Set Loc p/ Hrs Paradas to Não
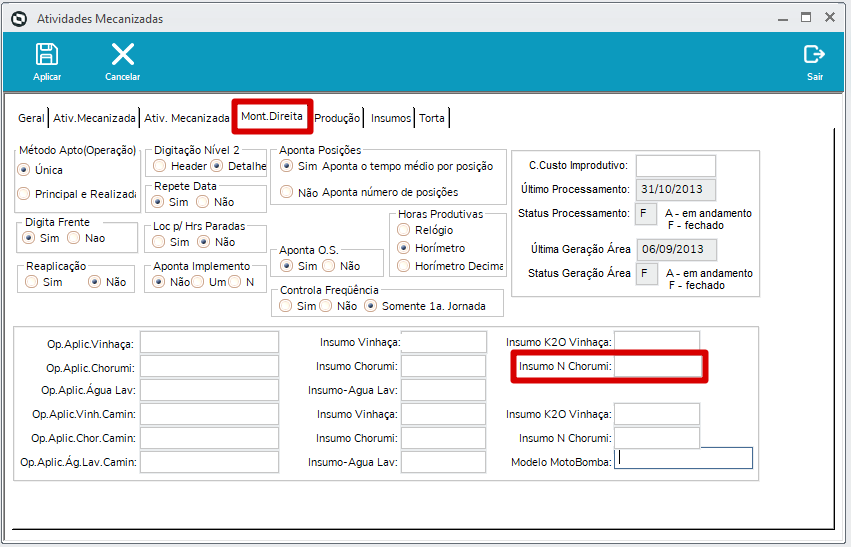This screenshot has width=851, height=547. pos(204,241)
